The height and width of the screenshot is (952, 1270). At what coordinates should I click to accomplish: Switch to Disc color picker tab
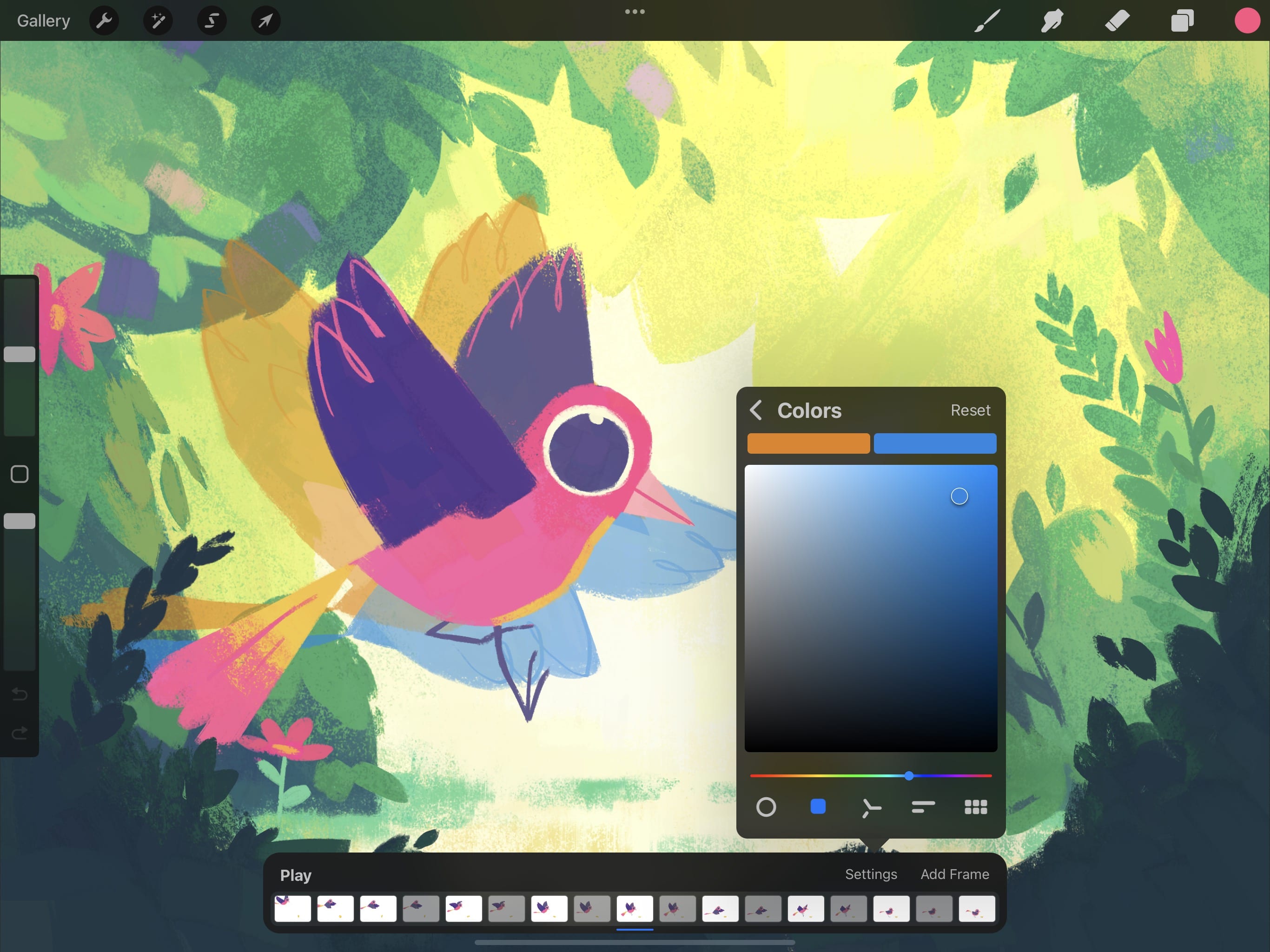766,807
